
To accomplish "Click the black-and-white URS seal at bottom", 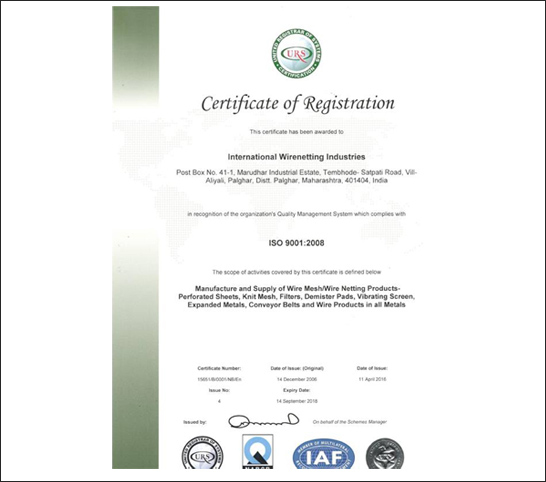I will (x=203, y=453).
